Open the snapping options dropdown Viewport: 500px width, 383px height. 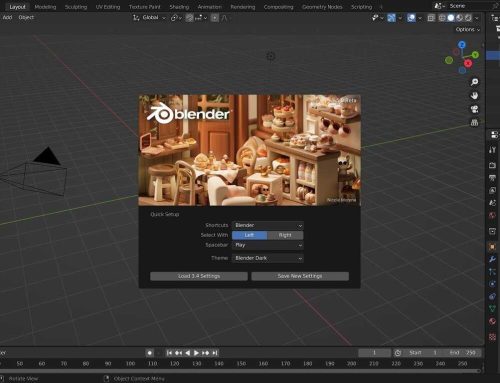201,18
